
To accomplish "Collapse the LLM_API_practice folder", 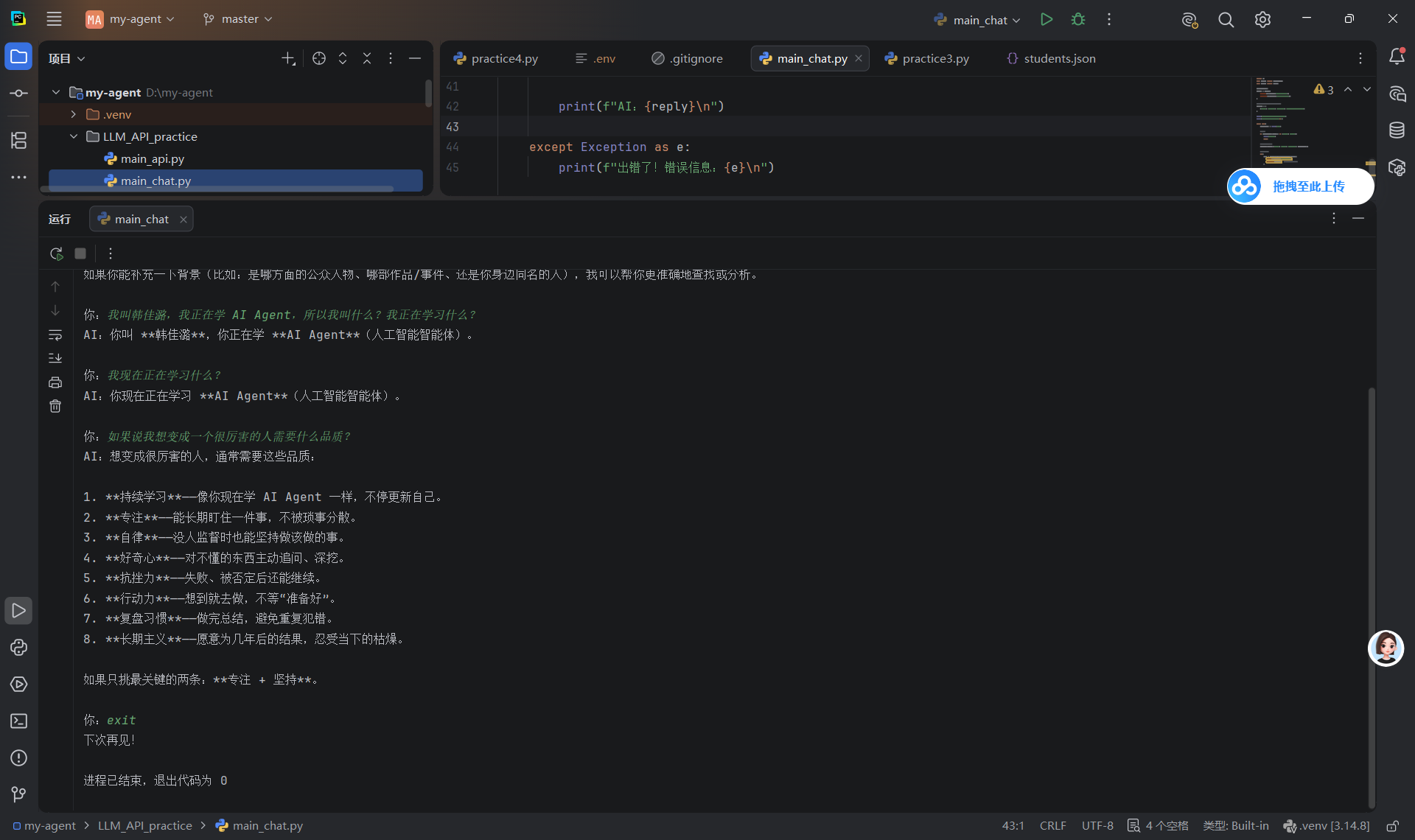I will click(x=74, y=136).
